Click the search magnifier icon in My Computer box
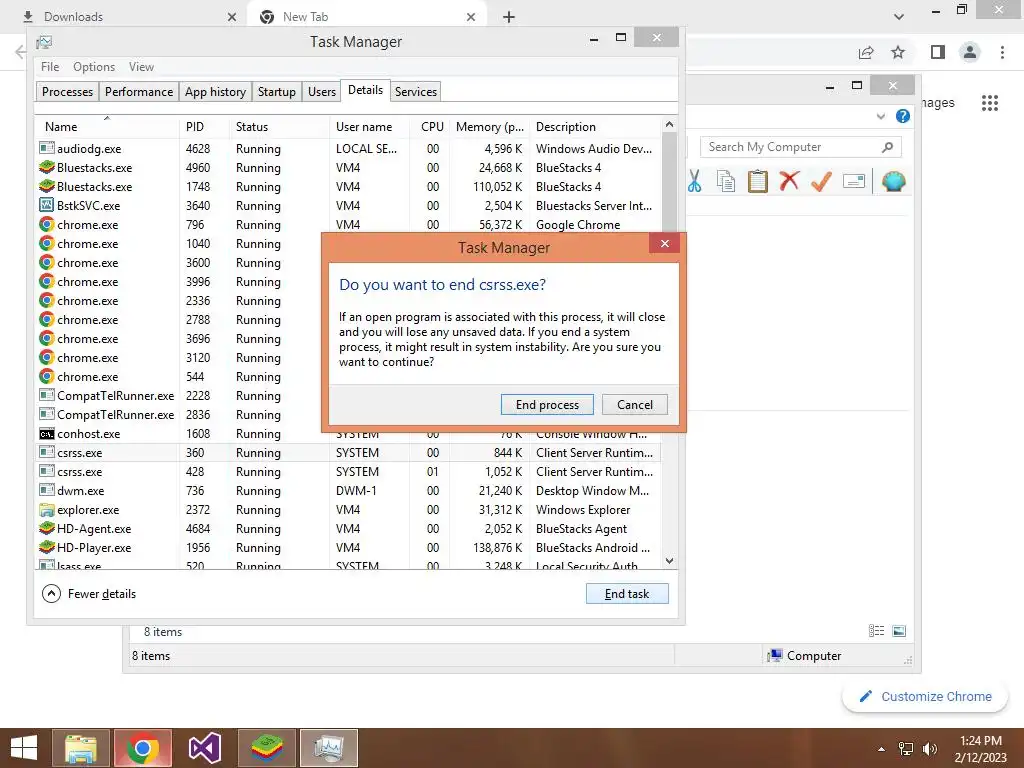The height and width of the screenshot is (768, 1024). [x=887, y=147]
